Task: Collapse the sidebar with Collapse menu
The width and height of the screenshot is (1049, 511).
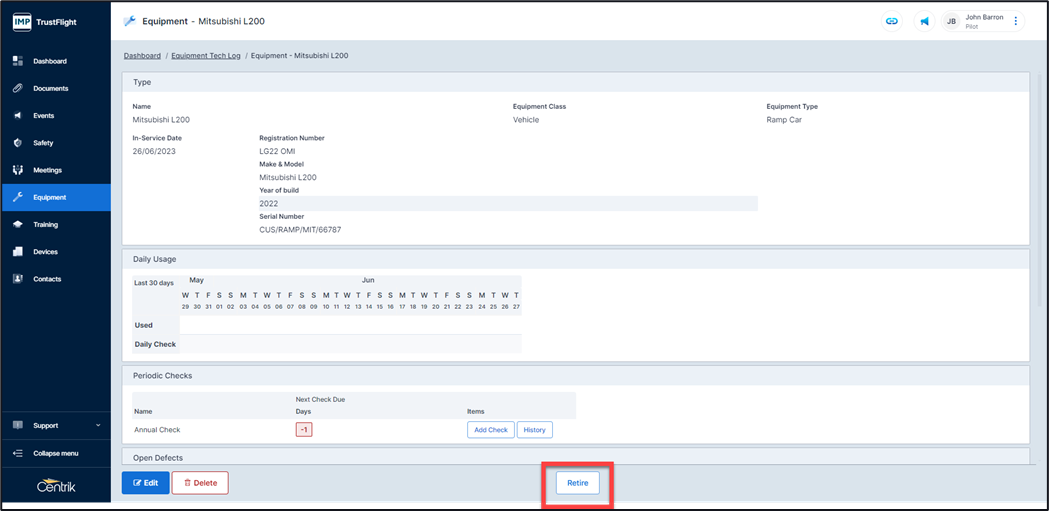Action: click(x=55, y=453)
